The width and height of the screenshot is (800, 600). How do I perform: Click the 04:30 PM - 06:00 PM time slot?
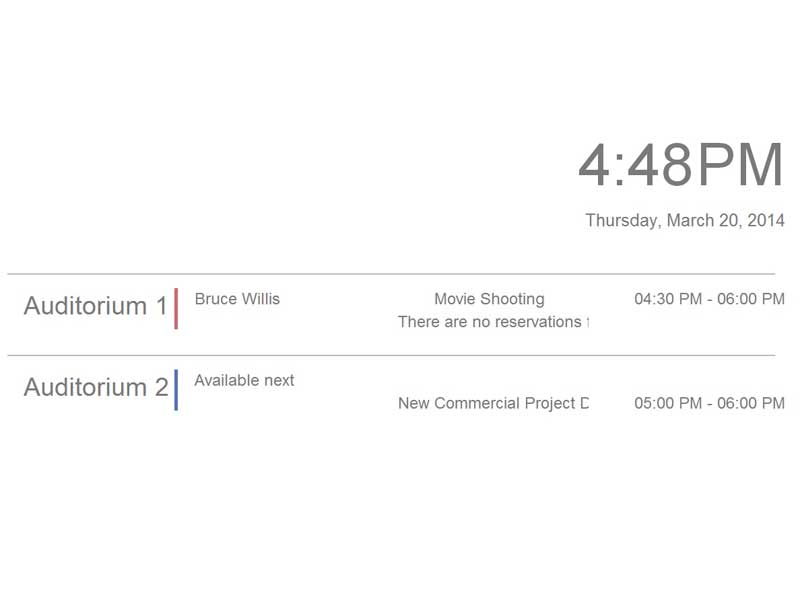(710, 299)
